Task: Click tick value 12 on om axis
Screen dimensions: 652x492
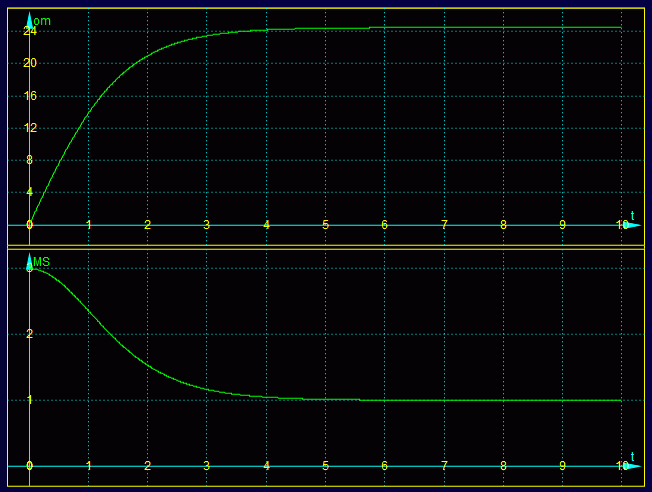Action: (x=30, y=128)
